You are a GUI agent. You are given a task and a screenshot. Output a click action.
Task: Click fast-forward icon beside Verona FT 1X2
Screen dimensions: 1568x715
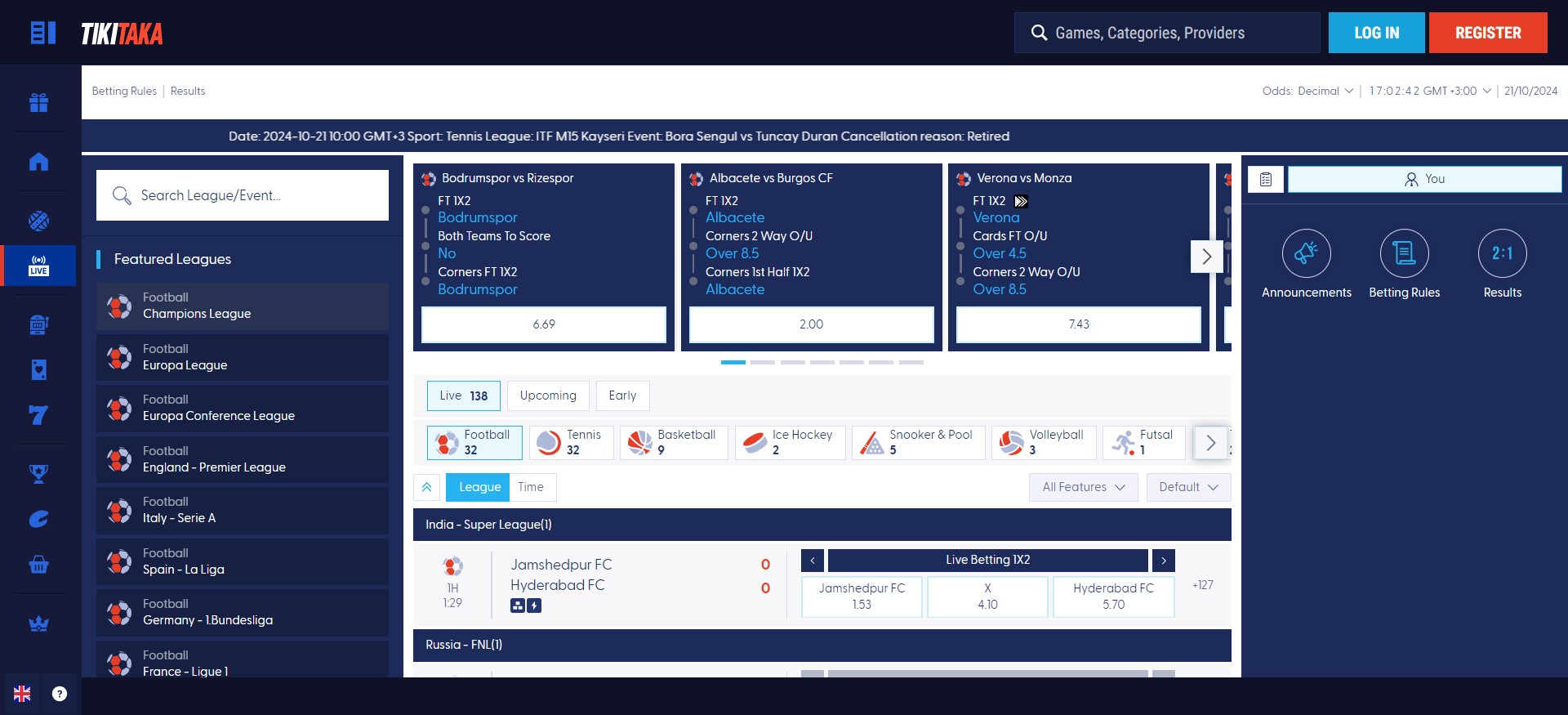1021,201
